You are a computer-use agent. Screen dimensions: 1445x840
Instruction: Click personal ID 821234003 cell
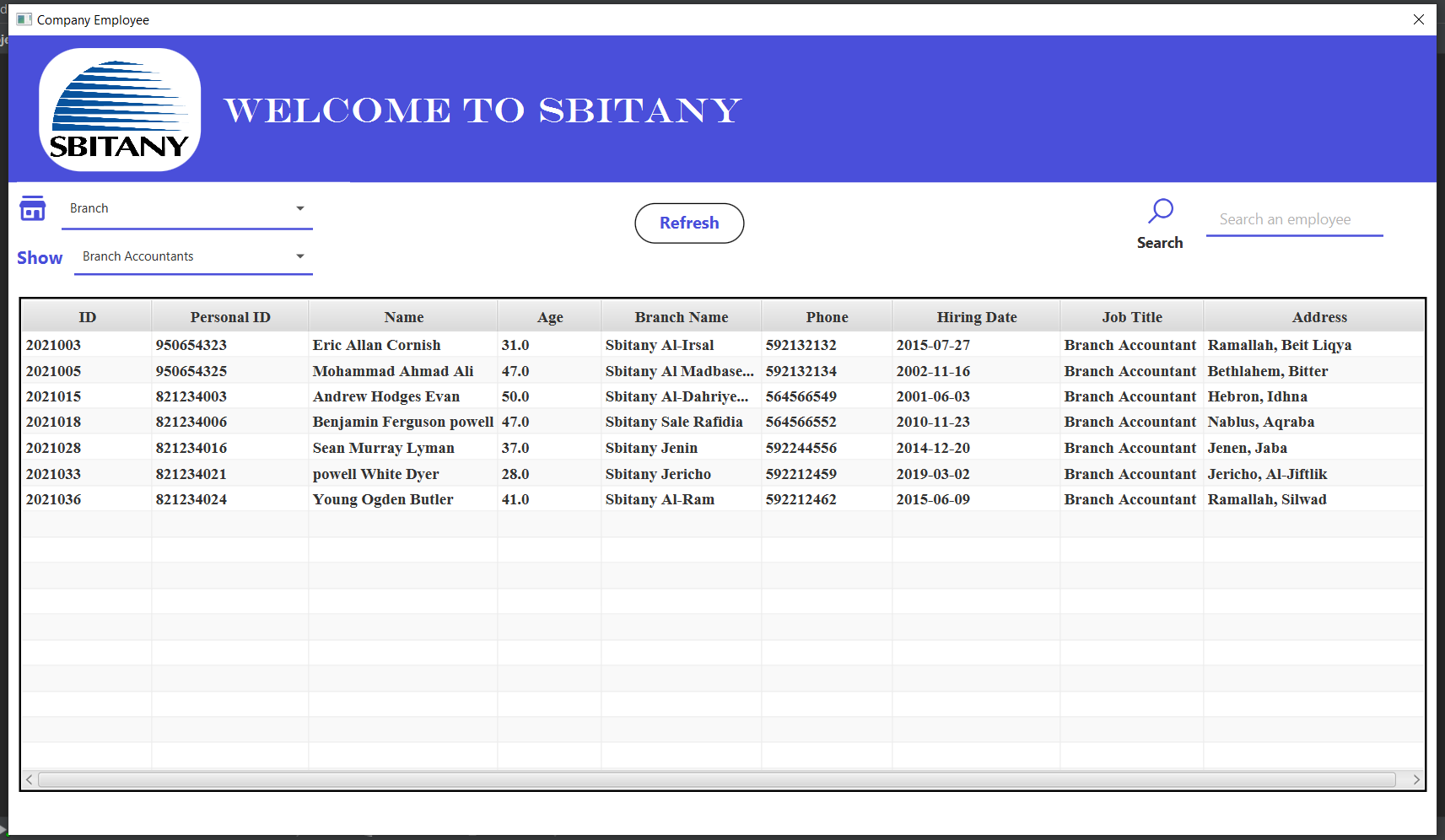tap(230, 396)
